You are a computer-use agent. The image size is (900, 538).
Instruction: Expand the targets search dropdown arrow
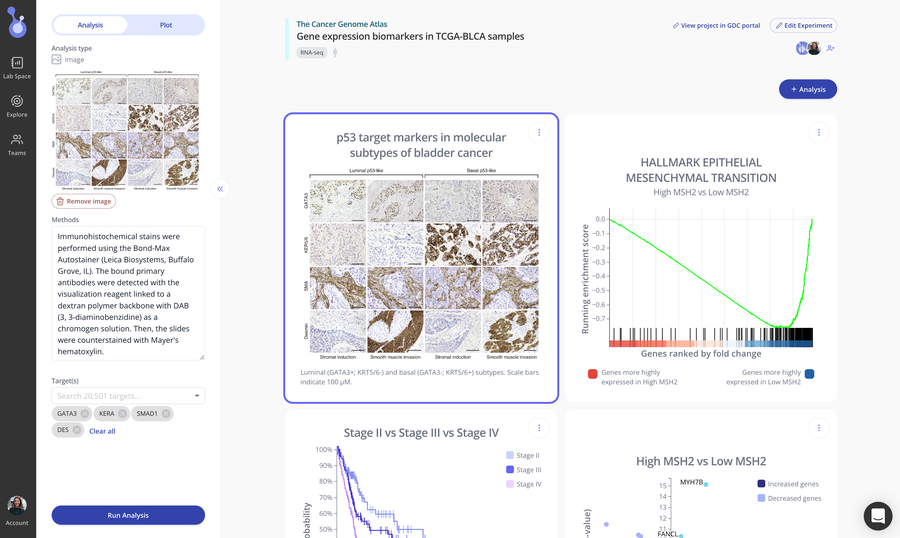tap(197, 396)
